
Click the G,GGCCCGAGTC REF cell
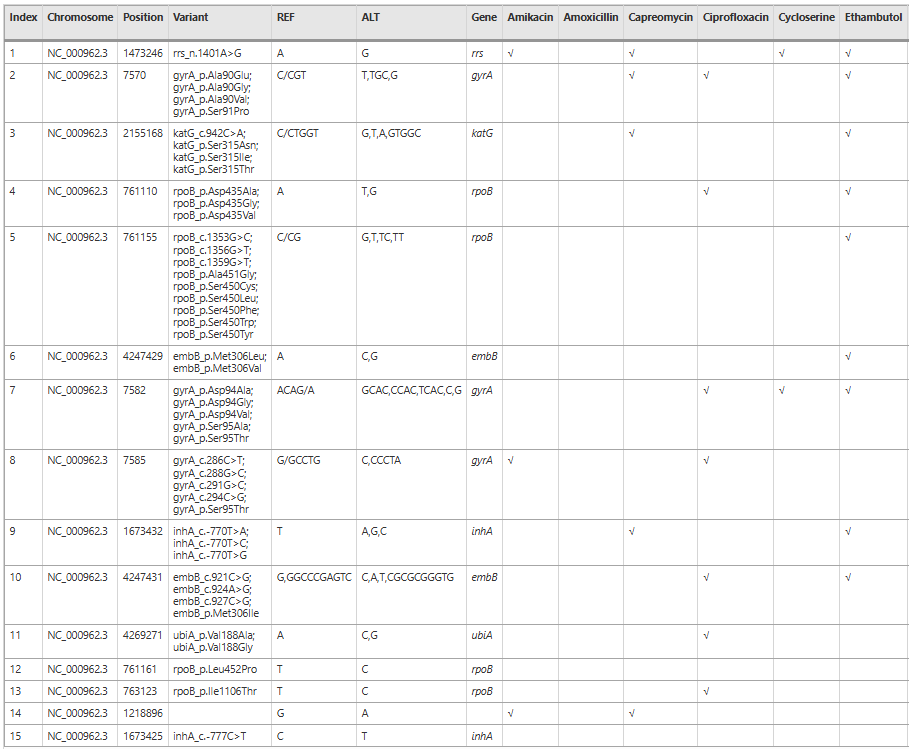pyautogui.click(x=314, y=577)
